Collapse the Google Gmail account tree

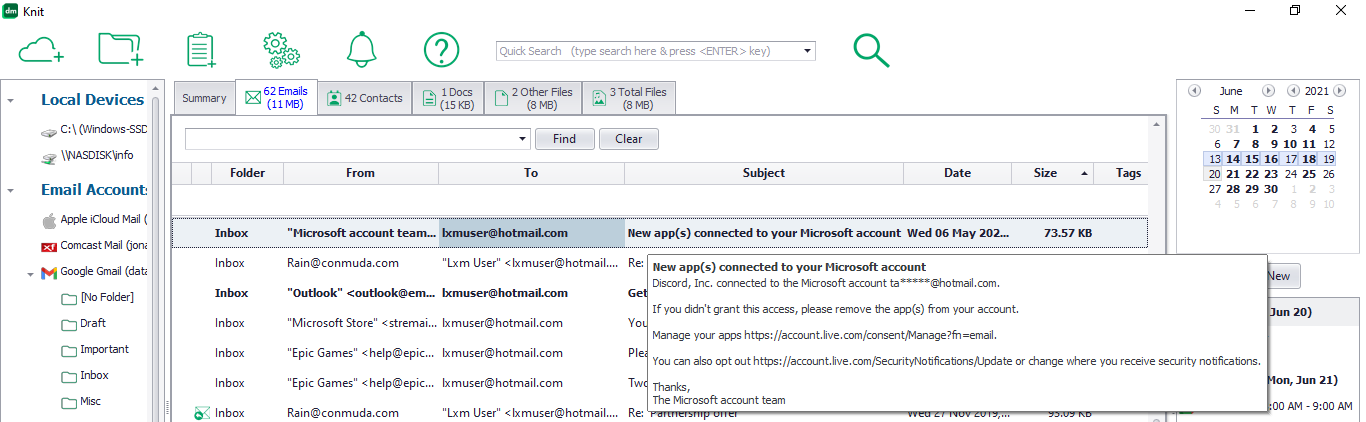tap(30, 273)
